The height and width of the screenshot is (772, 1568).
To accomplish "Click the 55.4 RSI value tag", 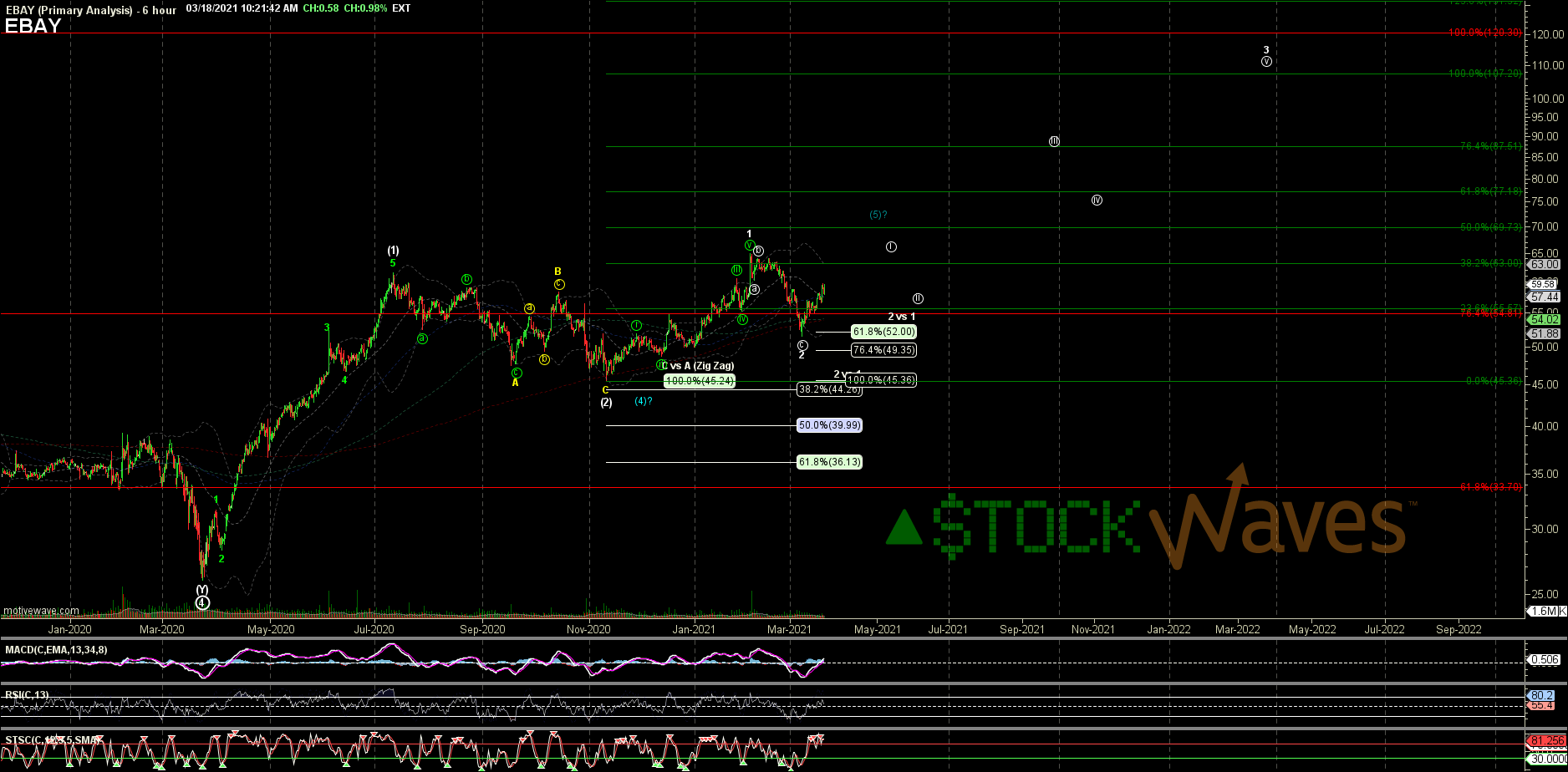I will [x=1540, y=706].
